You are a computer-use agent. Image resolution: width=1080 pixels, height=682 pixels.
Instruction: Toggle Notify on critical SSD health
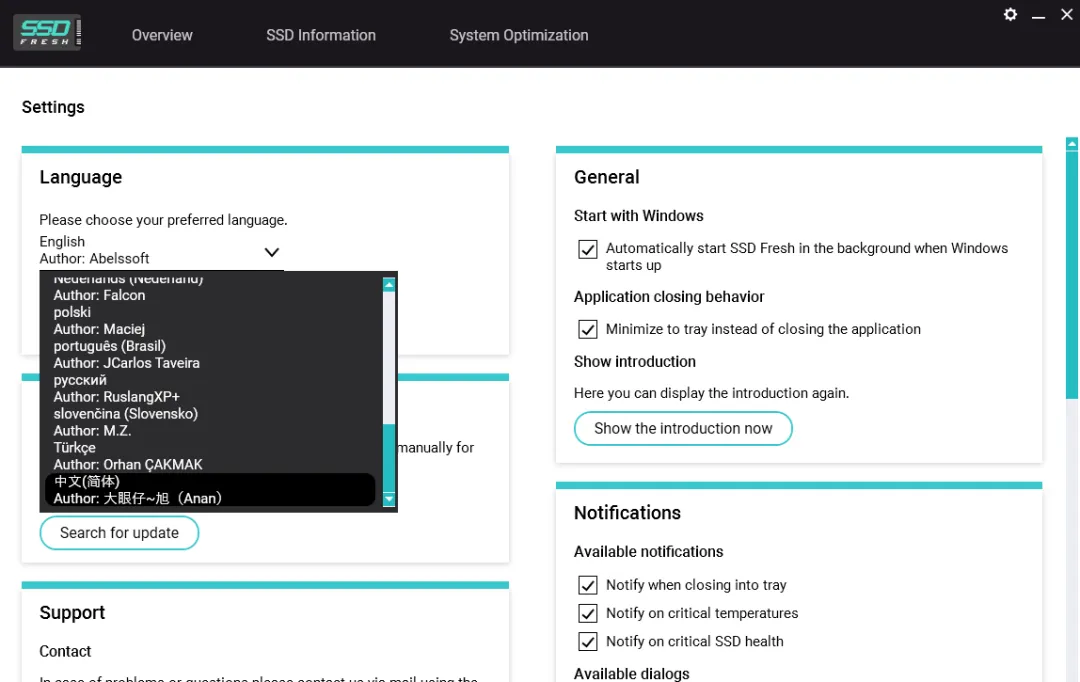click(588, 641)
